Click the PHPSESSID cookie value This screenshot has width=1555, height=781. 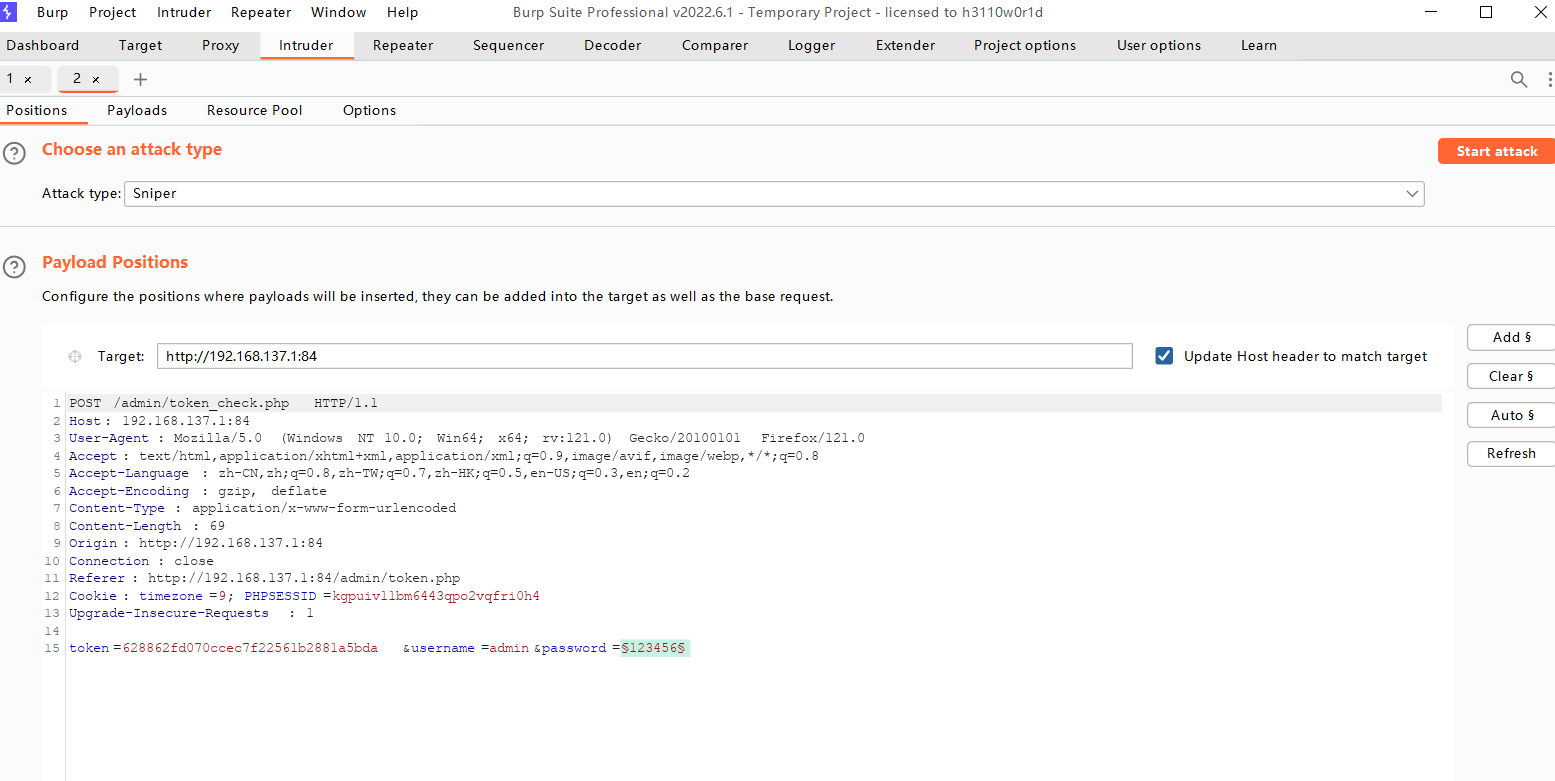pos(435,596)
